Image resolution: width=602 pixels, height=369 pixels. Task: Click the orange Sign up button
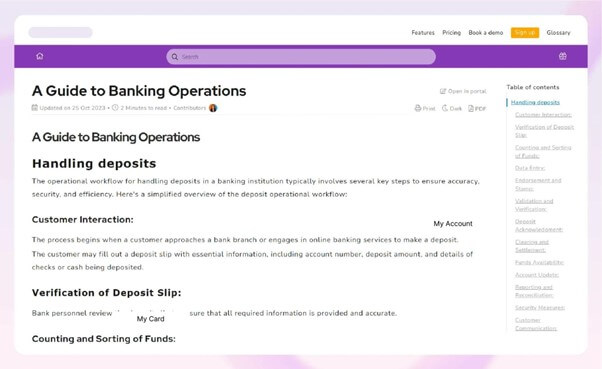point(525,33)
